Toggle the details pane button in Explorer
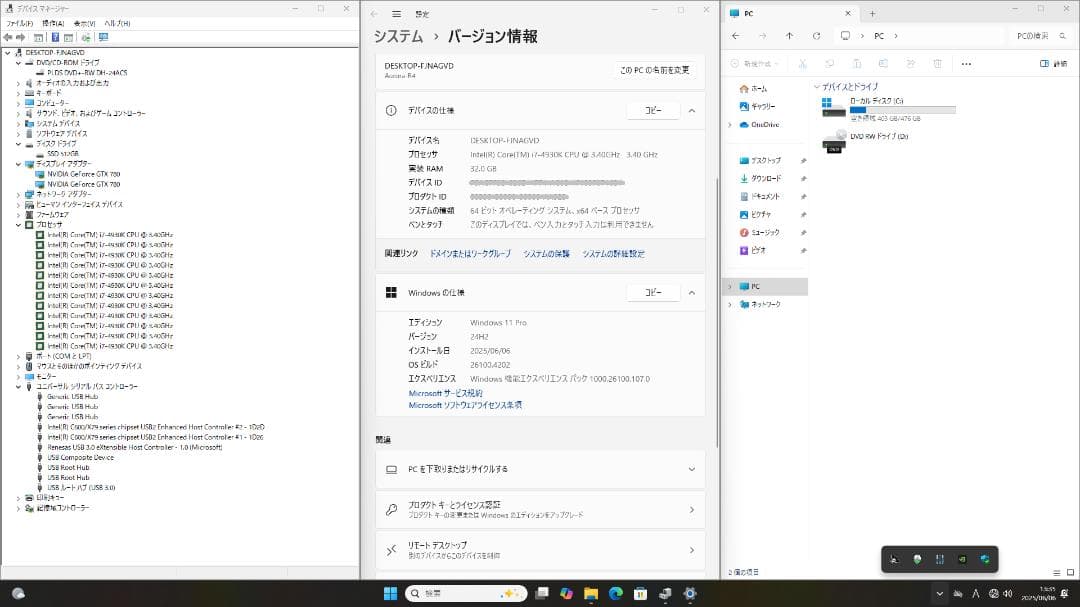Screen dimensions: 1080x607 pos(1052,64)
